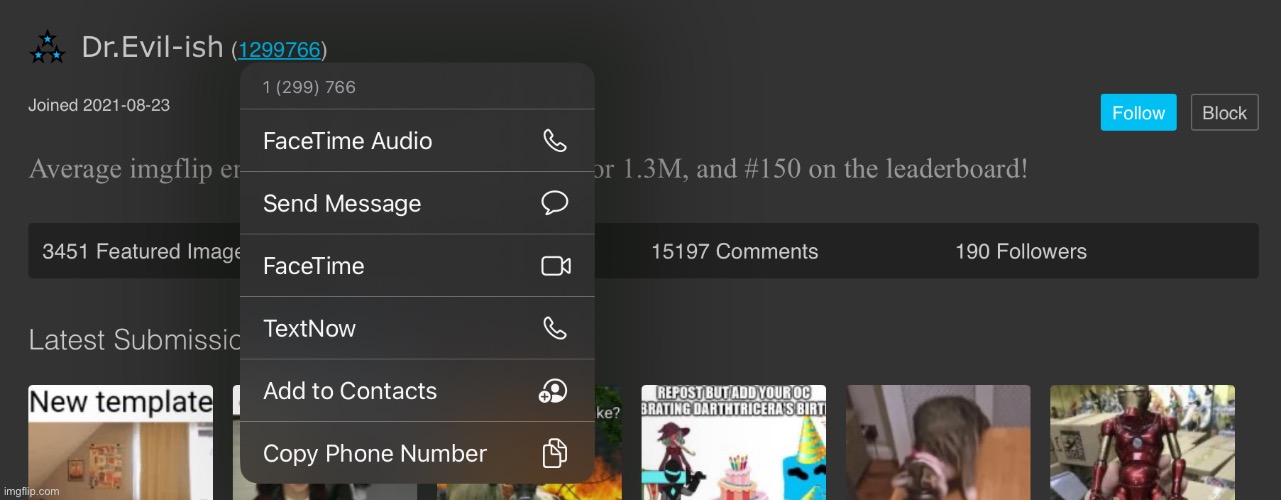Click the 1 (299) 766 number header

pyautogui.click(x=309, y=87)
